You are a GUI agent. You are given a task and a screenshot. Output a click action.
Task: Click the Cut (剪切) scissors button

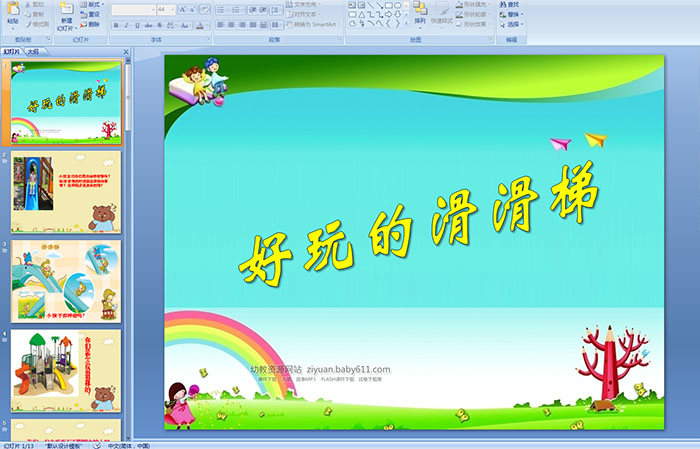pos(36,4)
